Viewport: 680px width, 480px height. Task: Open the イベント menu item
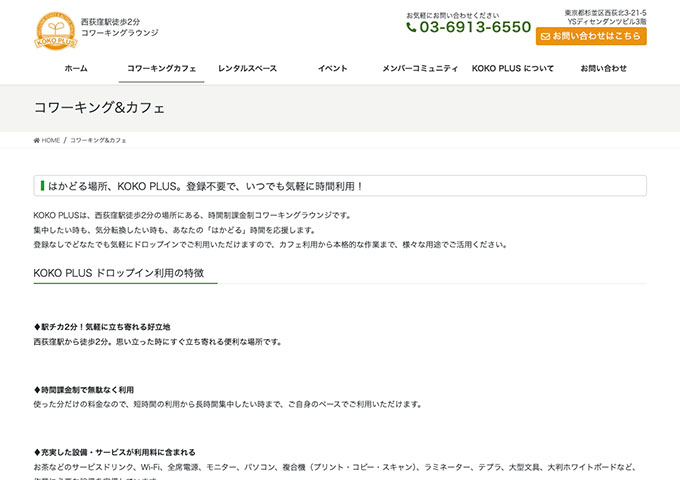click(x=332, y=68)
